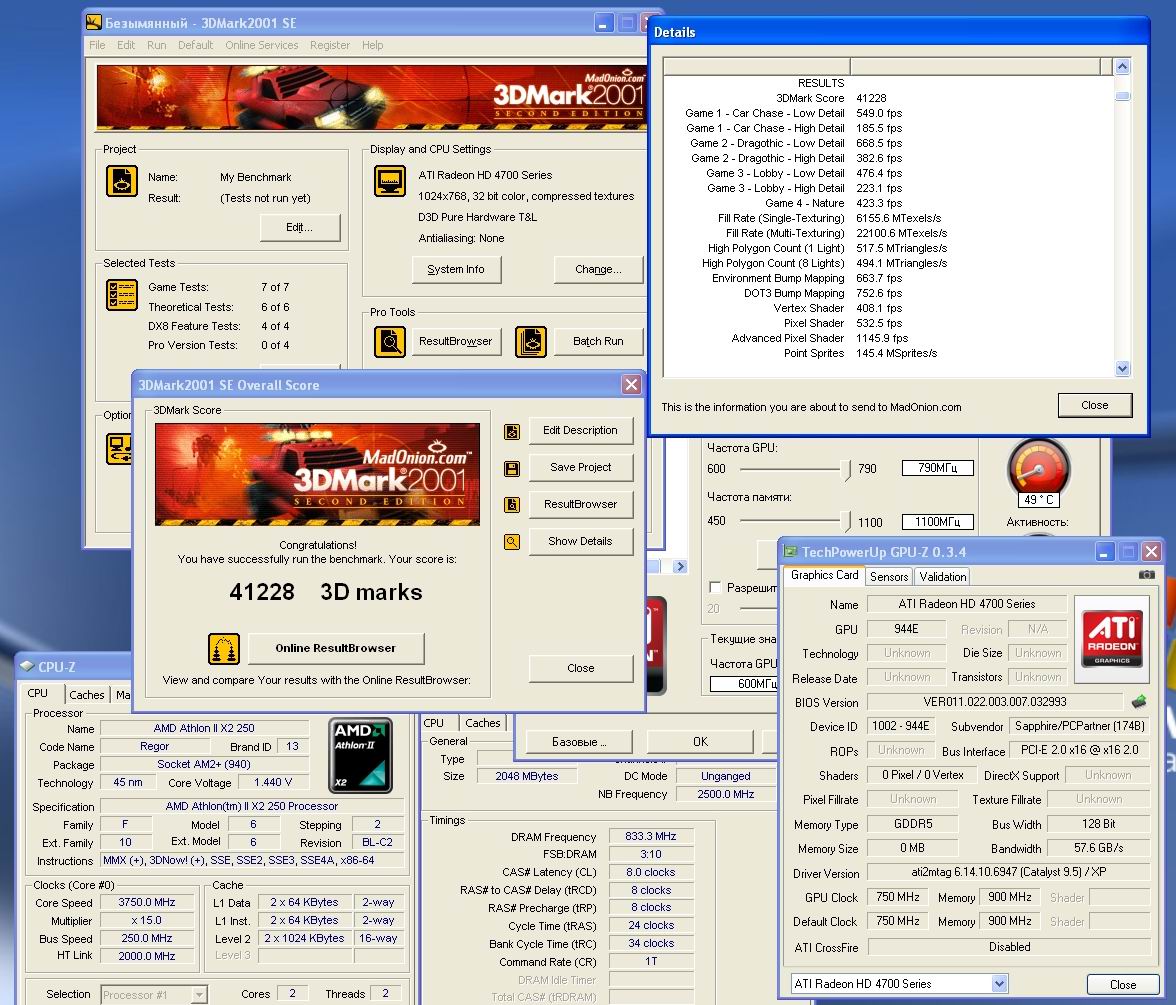Open the Online Services menu

coord(262,45)
